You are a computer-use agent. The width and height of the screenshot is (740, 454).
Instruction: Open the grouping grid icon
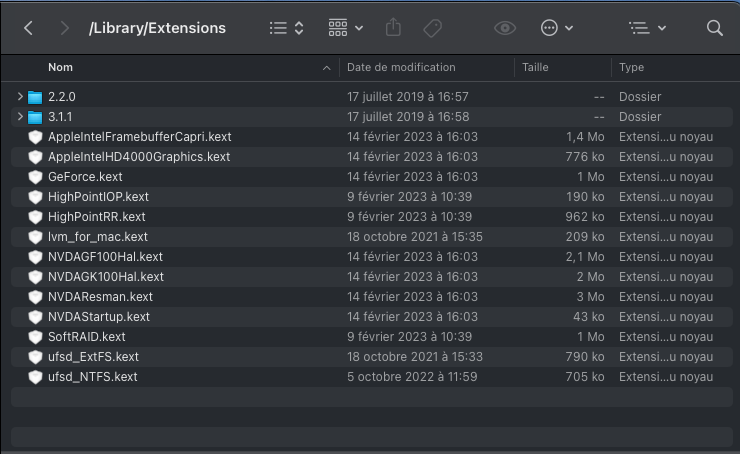(338, 28)
